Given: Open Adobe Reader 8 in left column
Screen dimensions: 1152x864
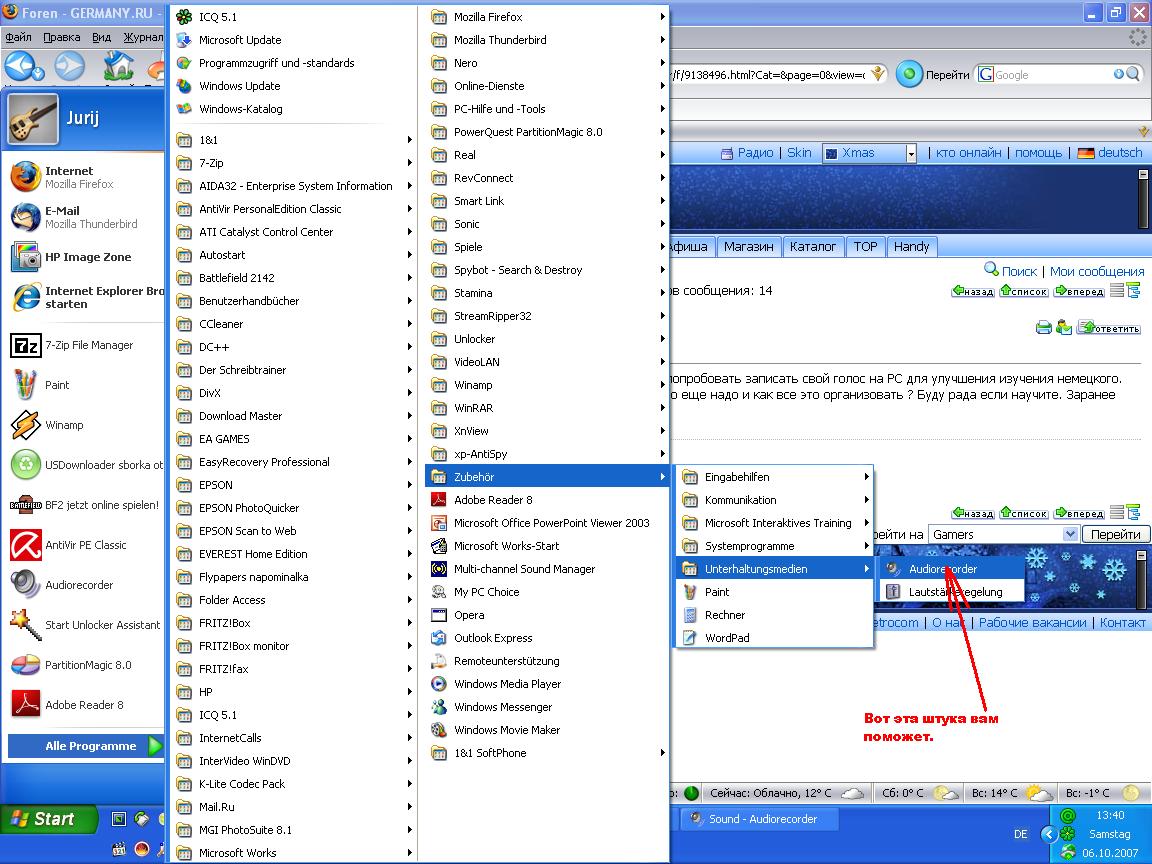Looking at the screenshot, I should coord(84,705).
